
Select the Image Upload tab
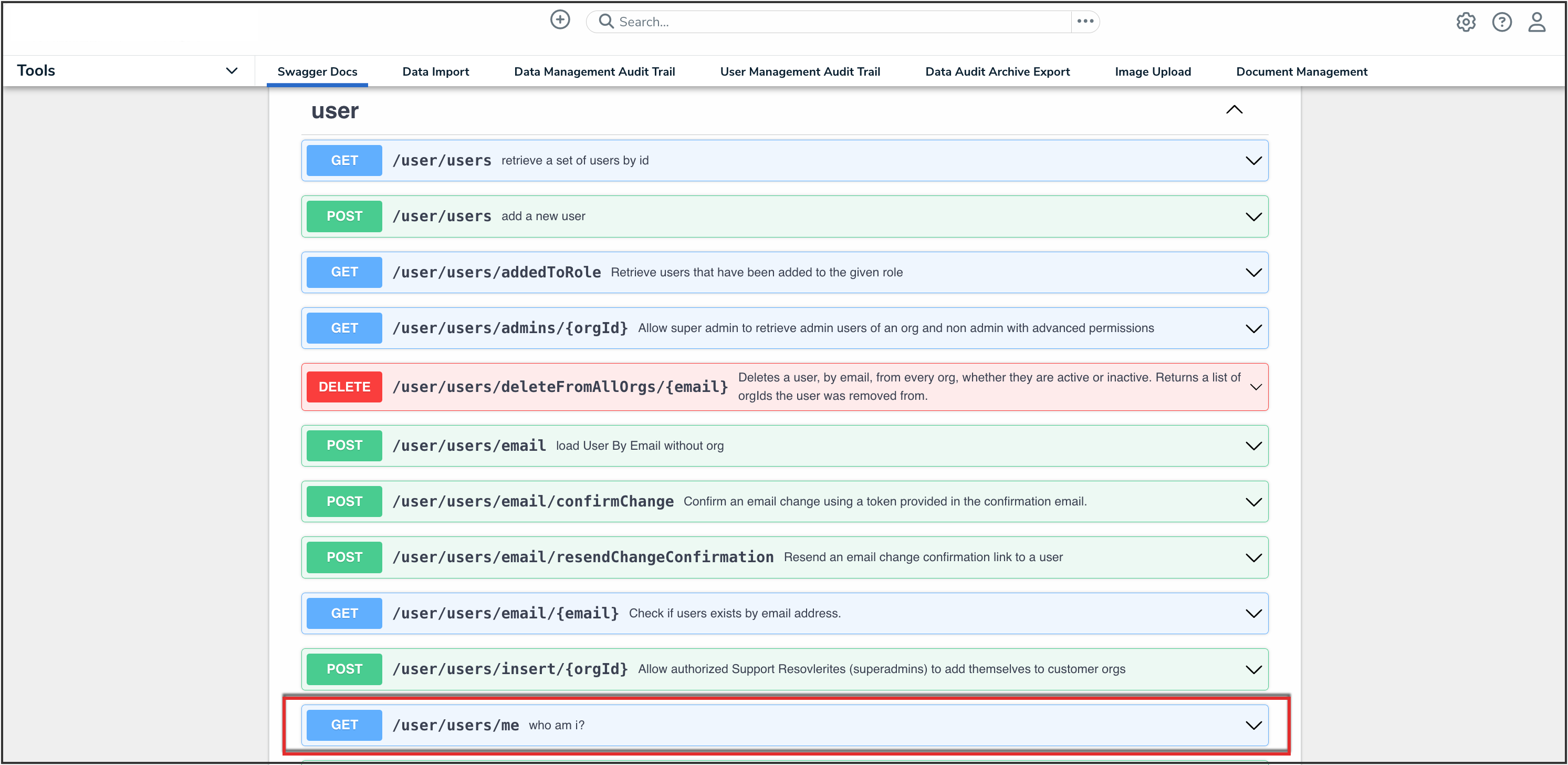[x=1152, y=71]
